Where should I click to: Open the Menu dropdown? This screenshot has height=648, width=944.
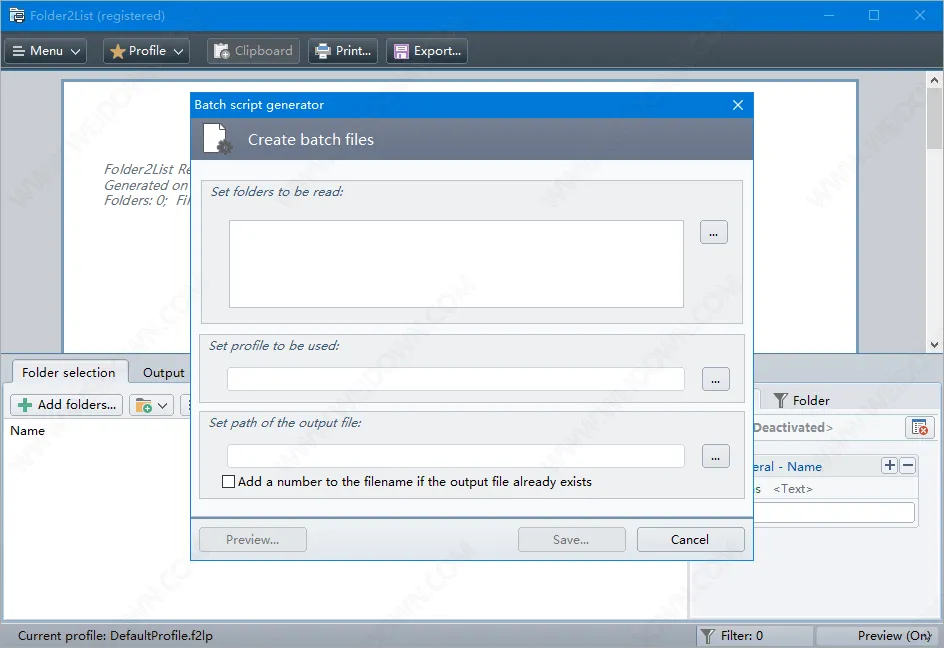pyautogui.click(x=46, y=51)
